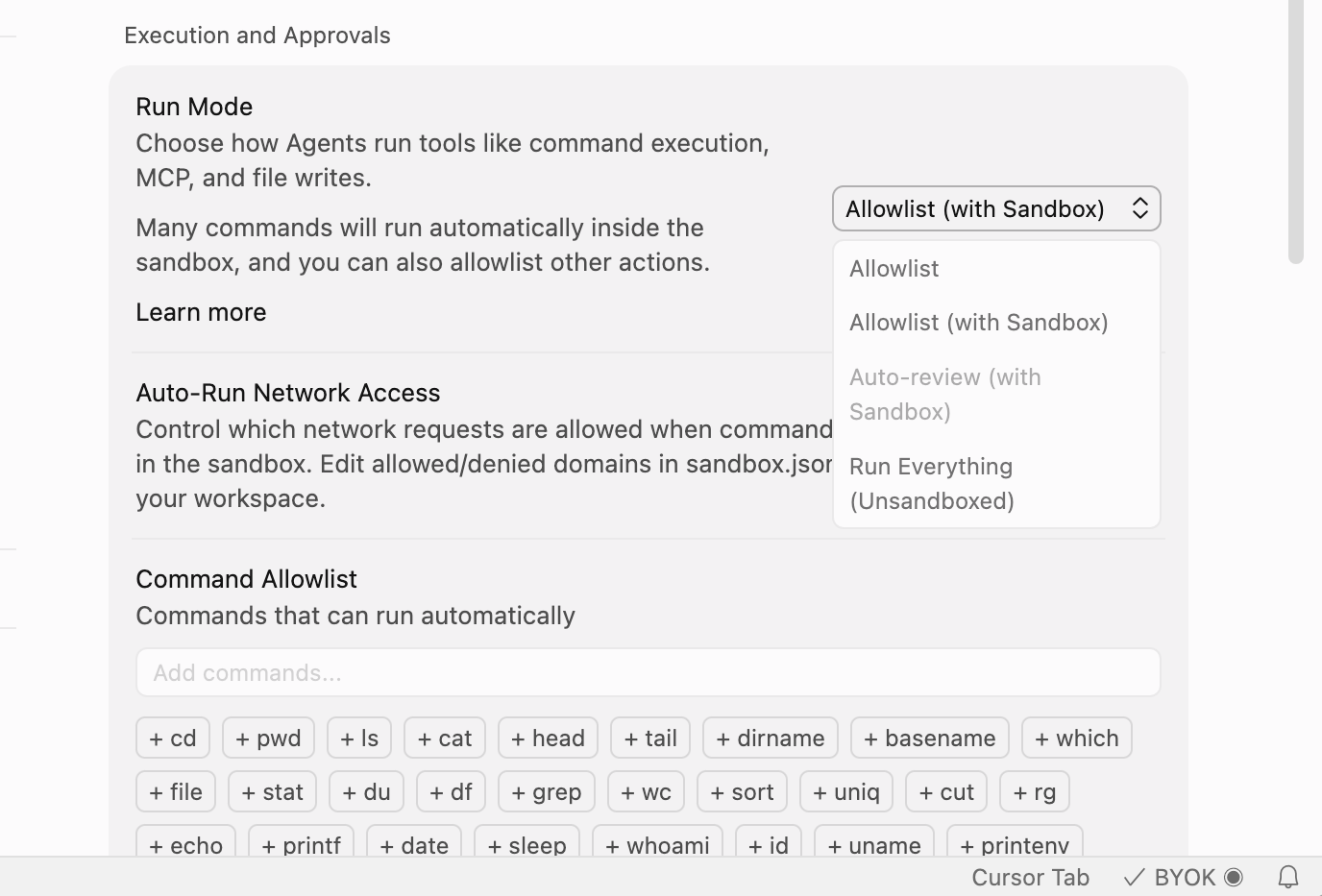Add the basename command chip
The image size is (1322, 896).
[930, 738]
